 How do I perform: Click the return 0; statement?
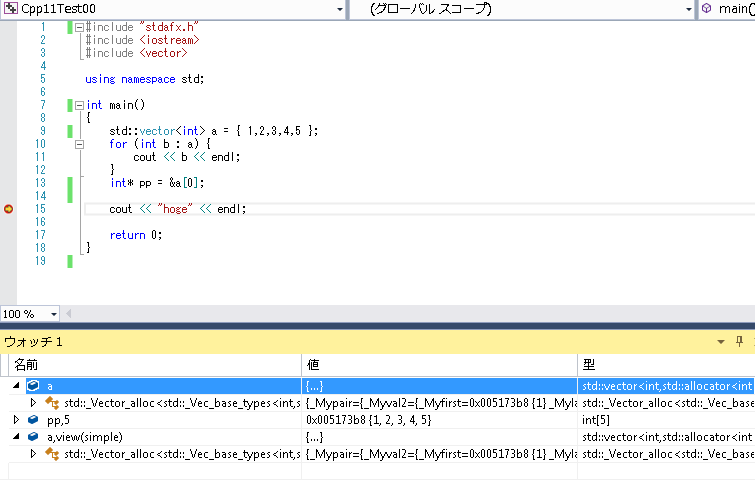pos(136,235)
